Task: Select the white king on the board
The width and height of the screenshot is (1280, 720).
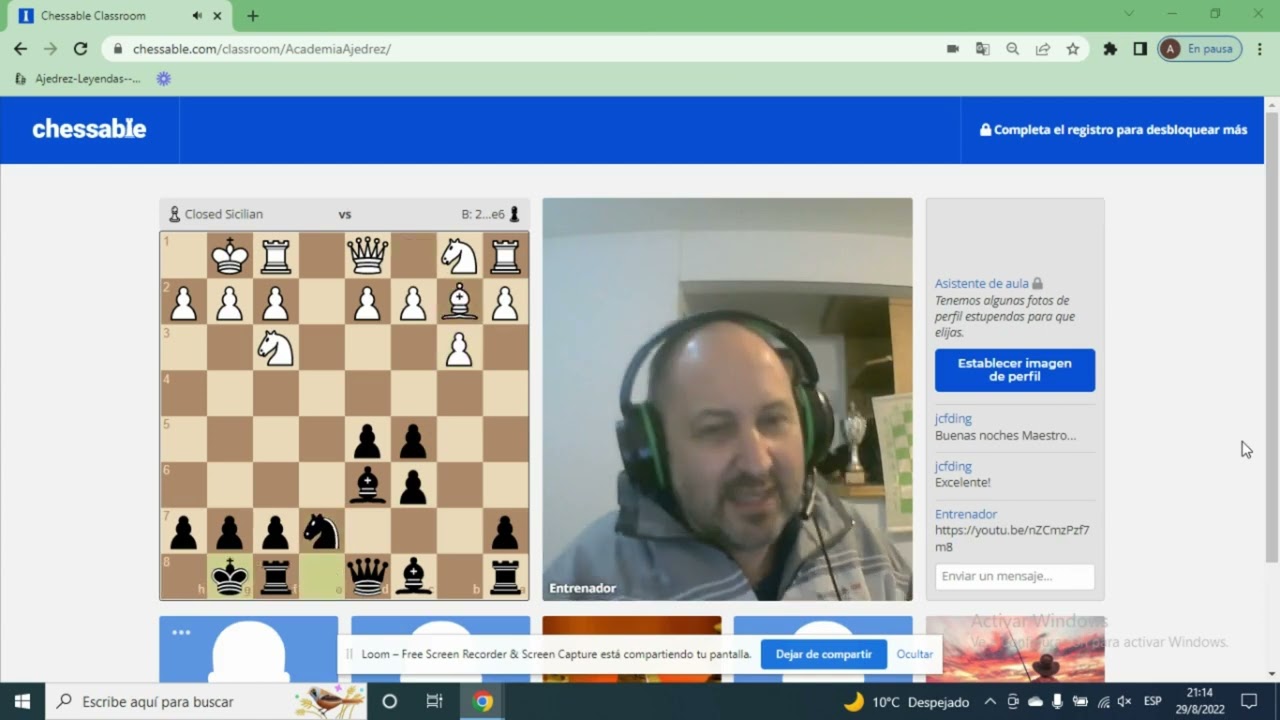Action: pos(229,256)
